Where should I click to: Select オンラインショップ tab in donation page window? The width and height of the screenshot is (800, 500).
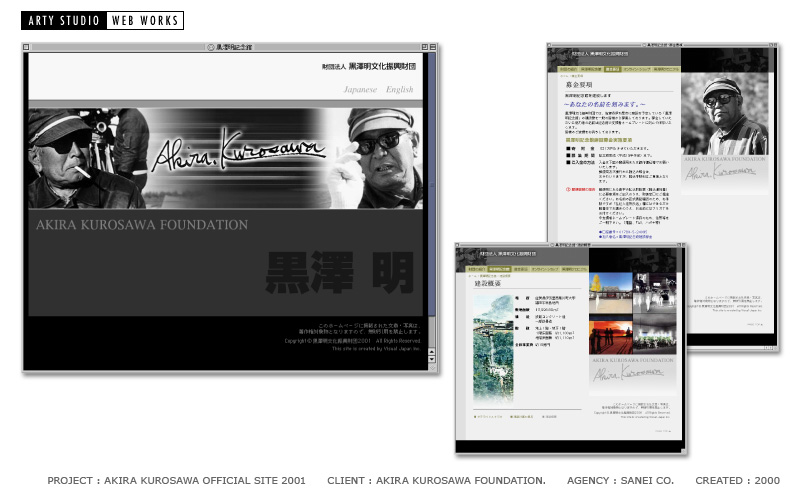pos(636,69)
